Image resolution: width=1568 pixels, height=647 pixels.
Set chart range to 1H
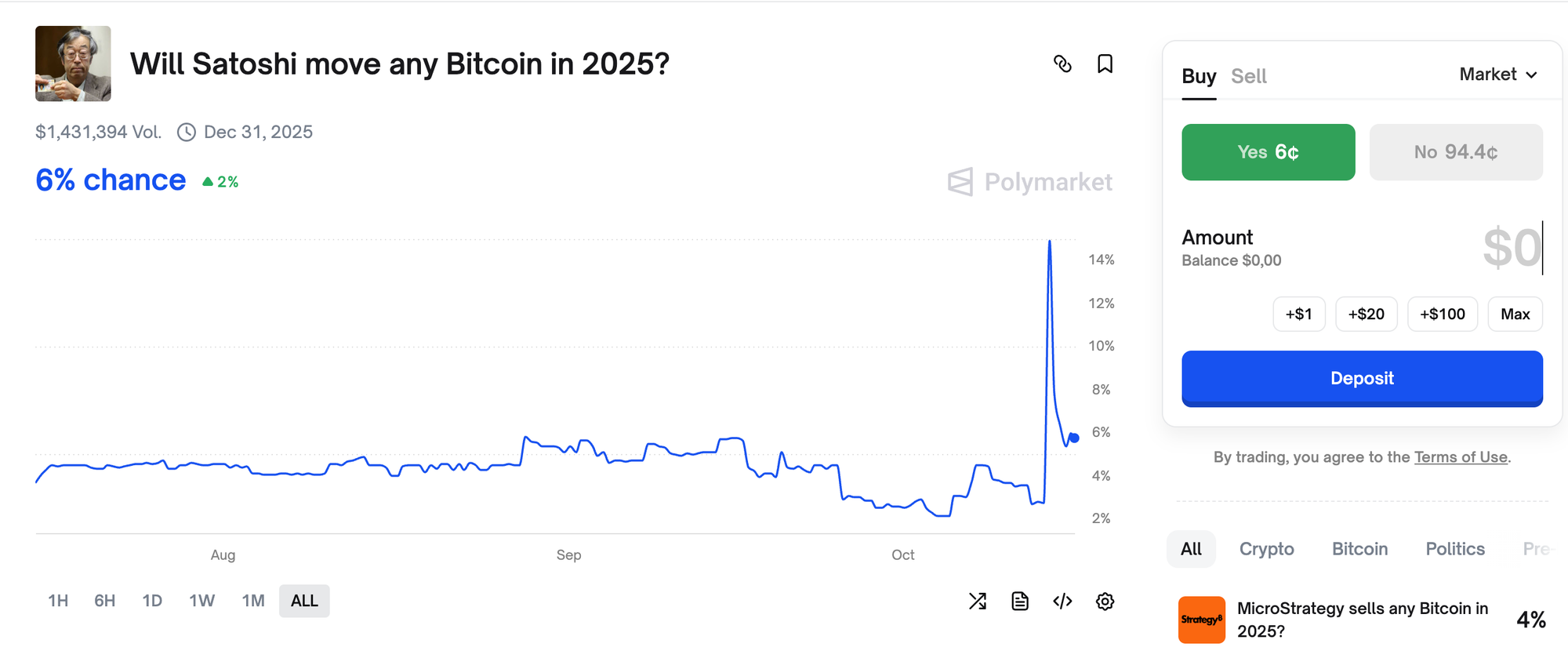click(58, 601)
